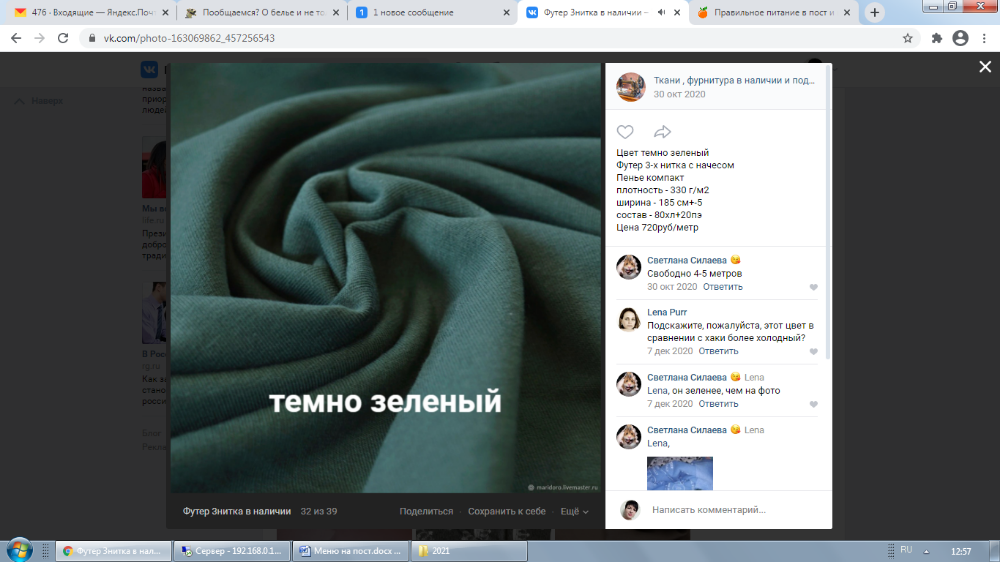Switch RU language indicator in tray
This screenshot has width=1000, height=562.
[x=906, y=550]
